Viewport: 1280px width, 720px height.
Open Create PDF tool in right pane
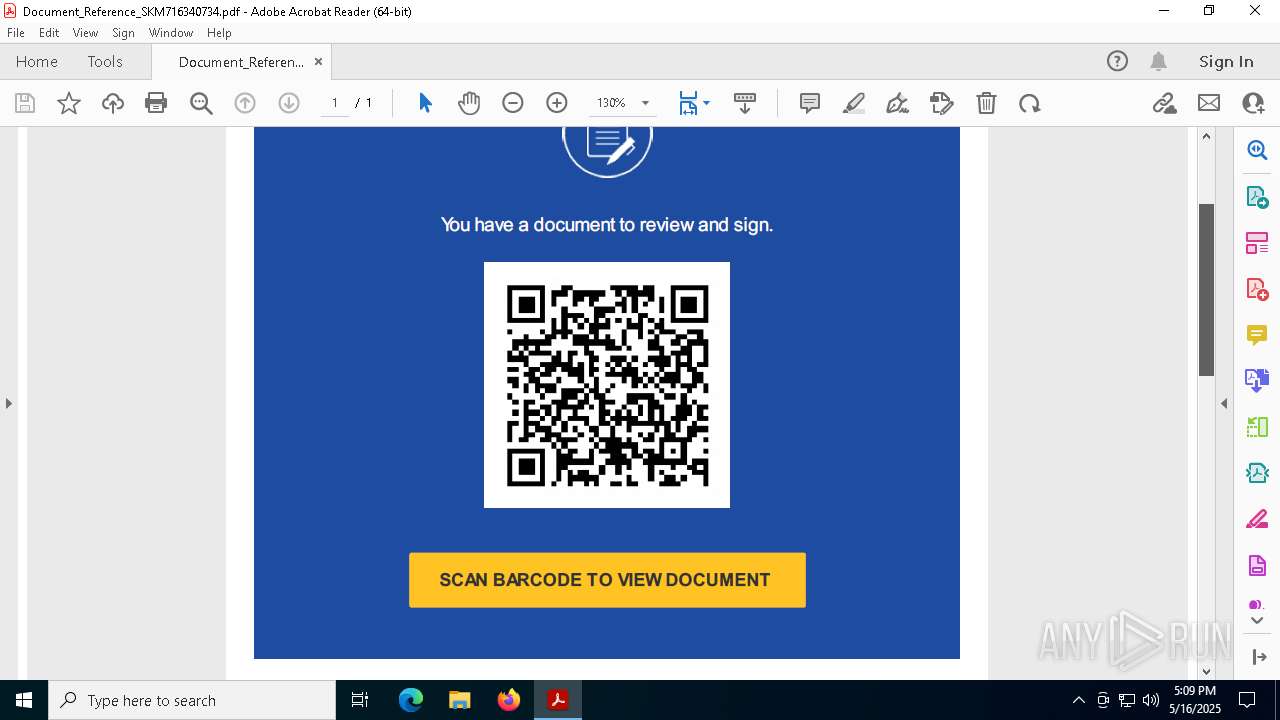[x=1257, y=288]
